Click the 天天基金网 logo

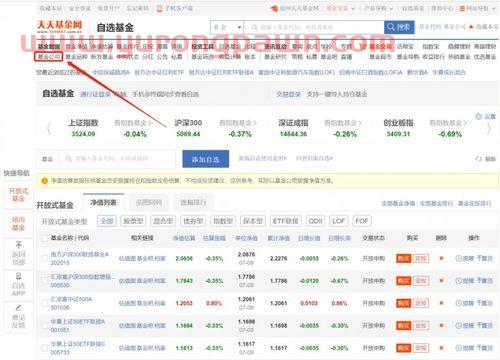coord(59,26)
